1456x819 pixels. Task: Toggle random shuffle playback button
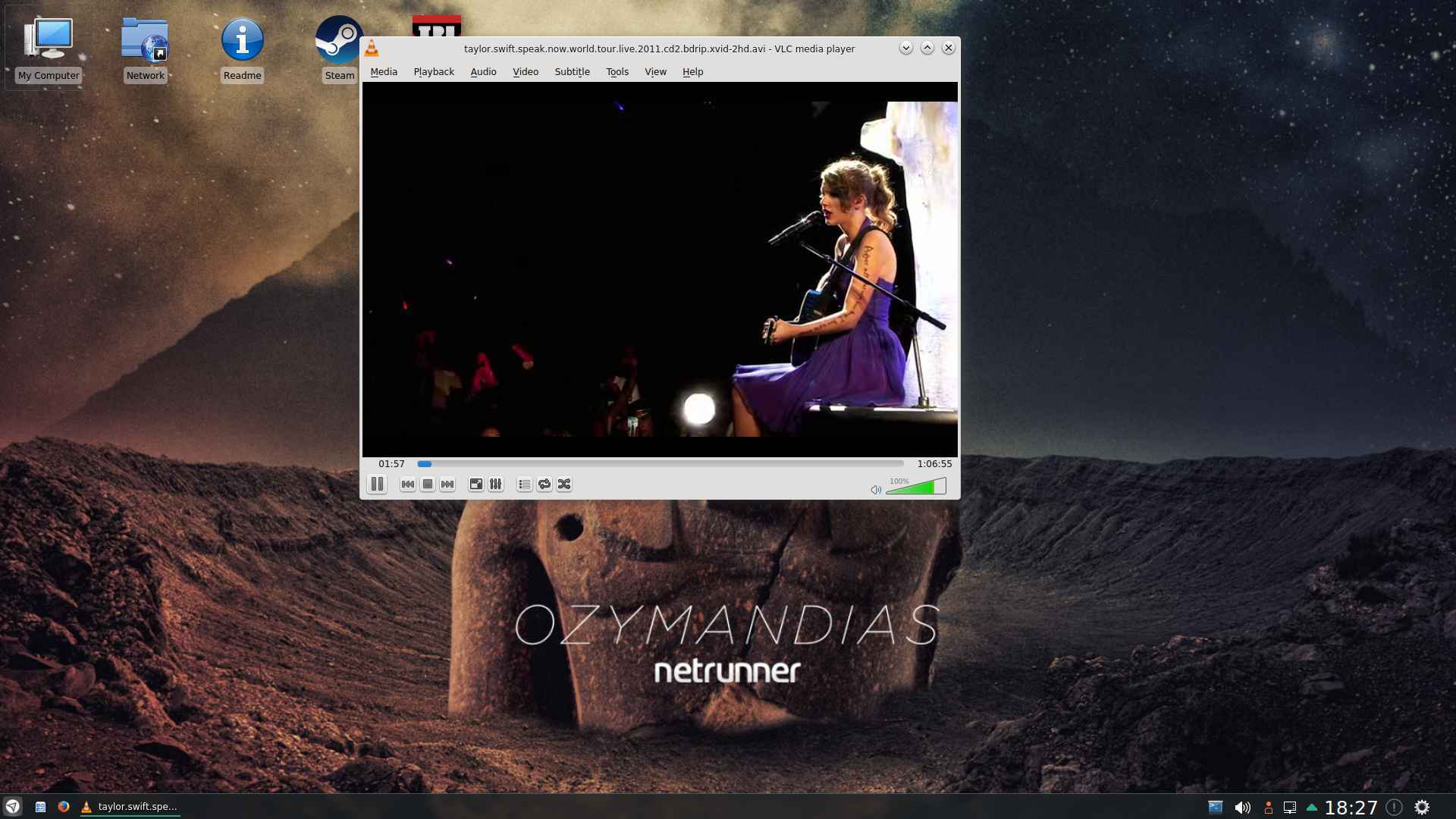tap(564, 484)
